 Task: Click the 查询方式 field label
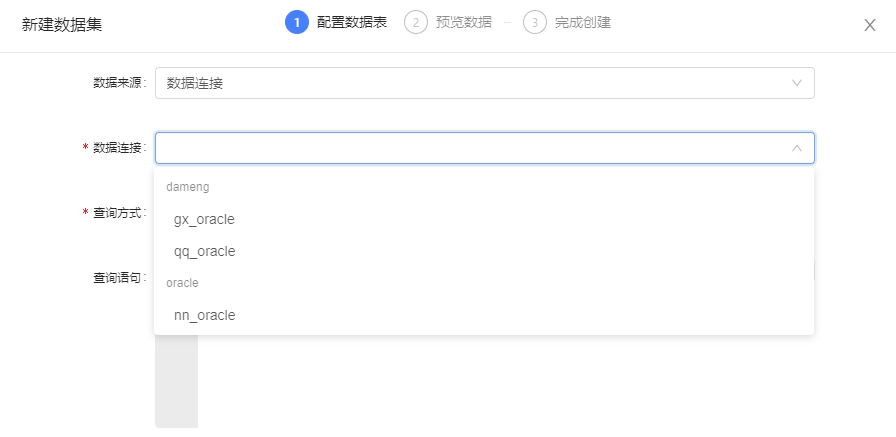119,213
